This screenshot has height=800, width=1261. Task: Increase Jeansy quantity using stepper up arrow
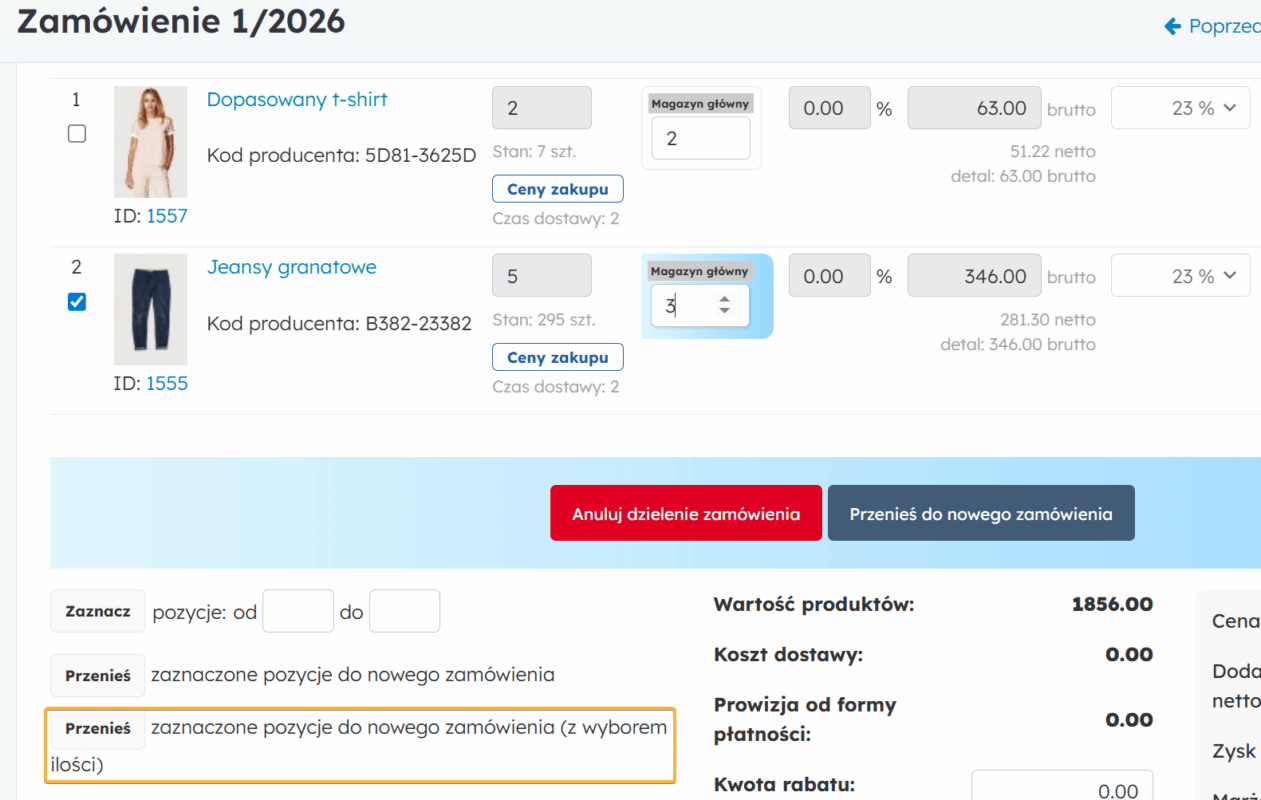pos(725,299)
